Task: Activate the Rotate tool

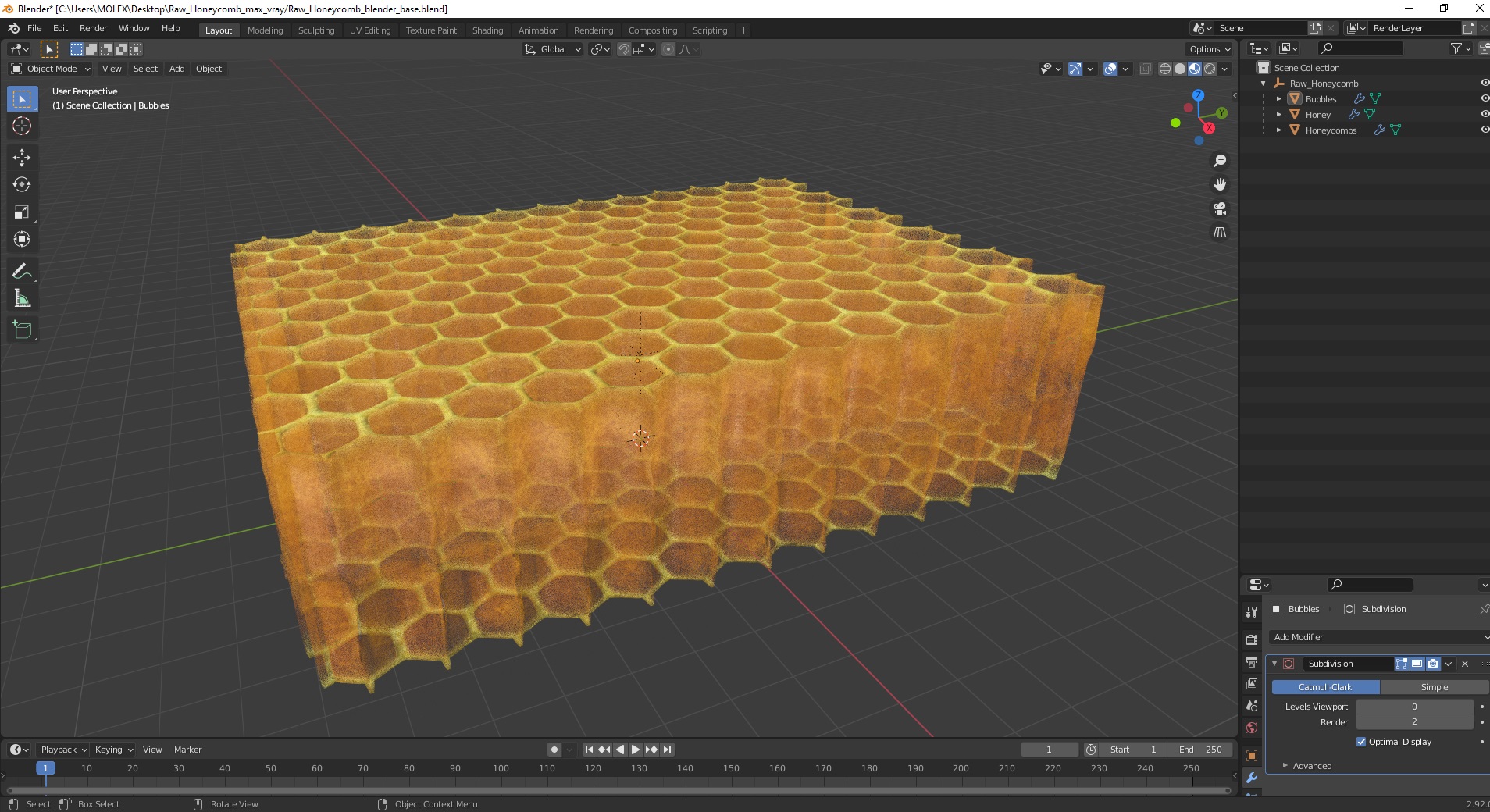Action: (x=22, y=185)
